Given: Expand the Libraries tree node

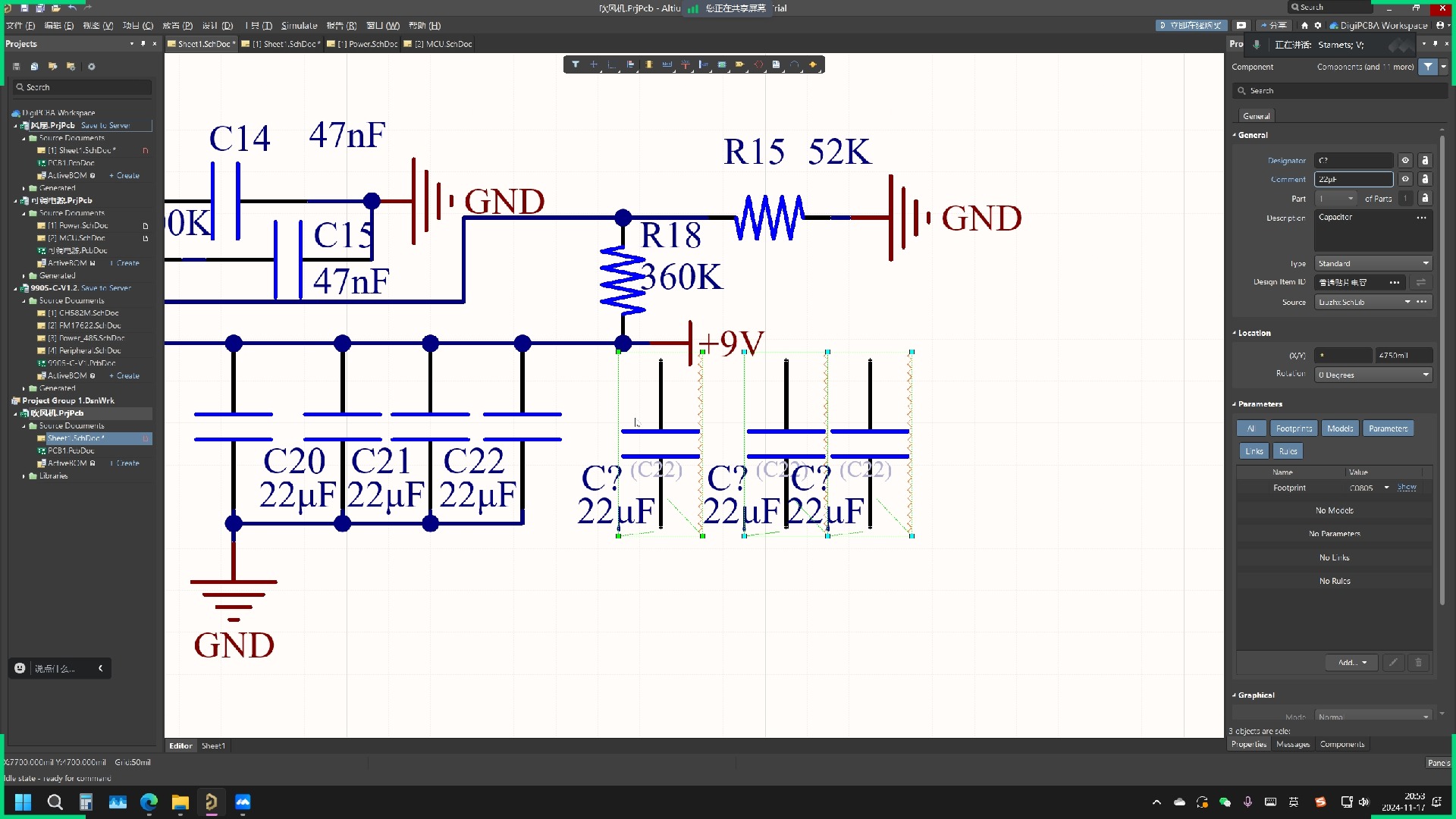Looking at the screenshot, I should tap(24, 476).
